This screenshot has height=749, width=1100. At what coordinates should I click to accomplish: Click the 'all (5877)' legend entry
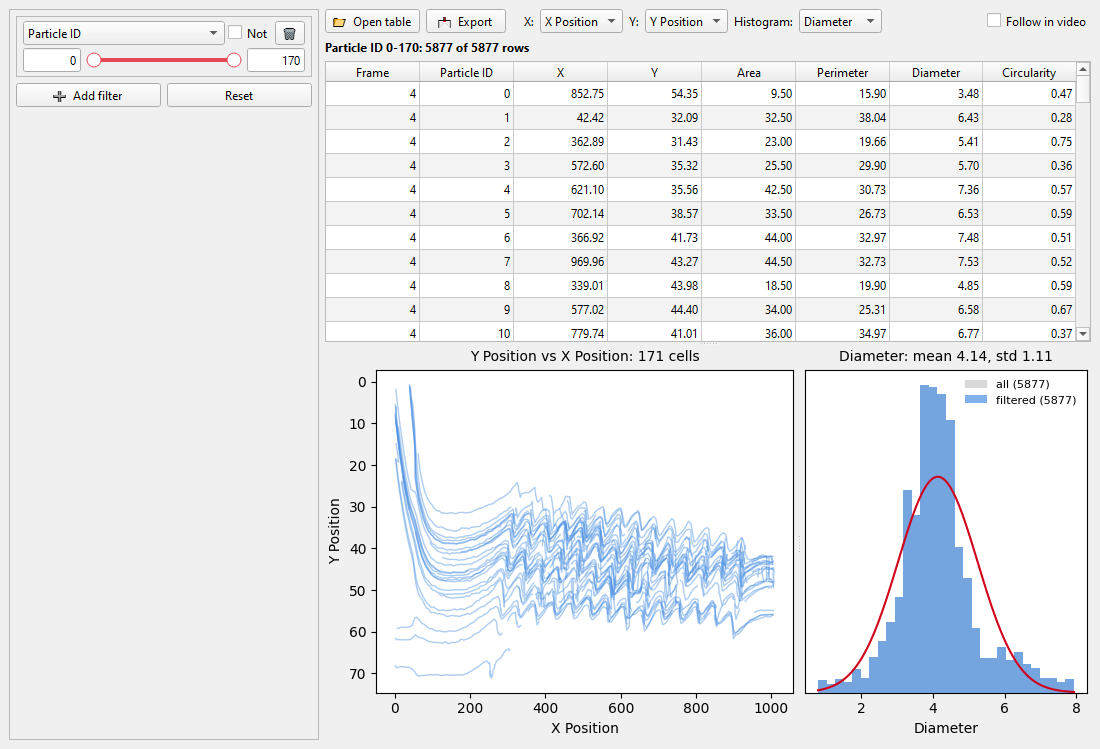1007,384
